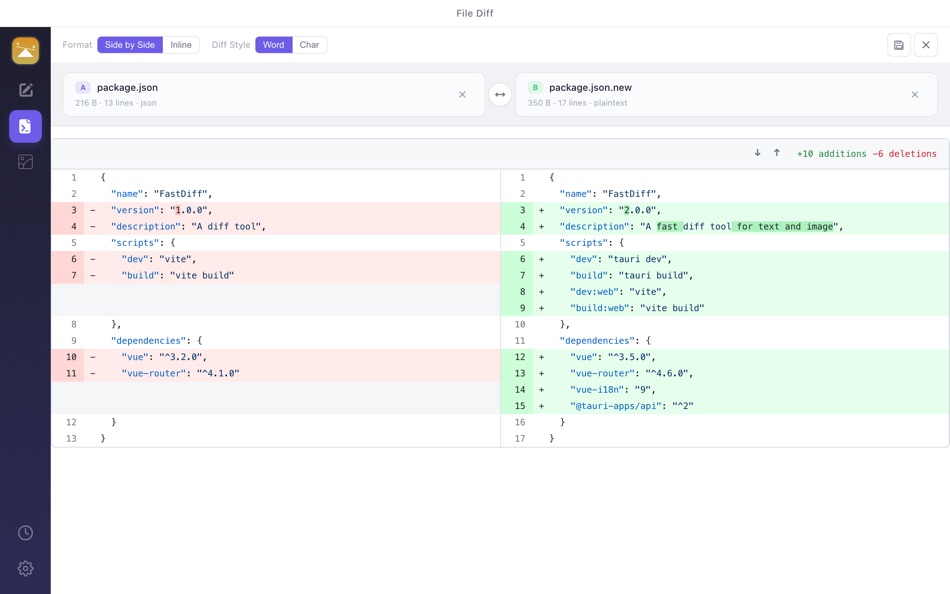Click the added line "build:web": "vite build"
This screenshot has width=950, height=594.
(x=725, y=309)
